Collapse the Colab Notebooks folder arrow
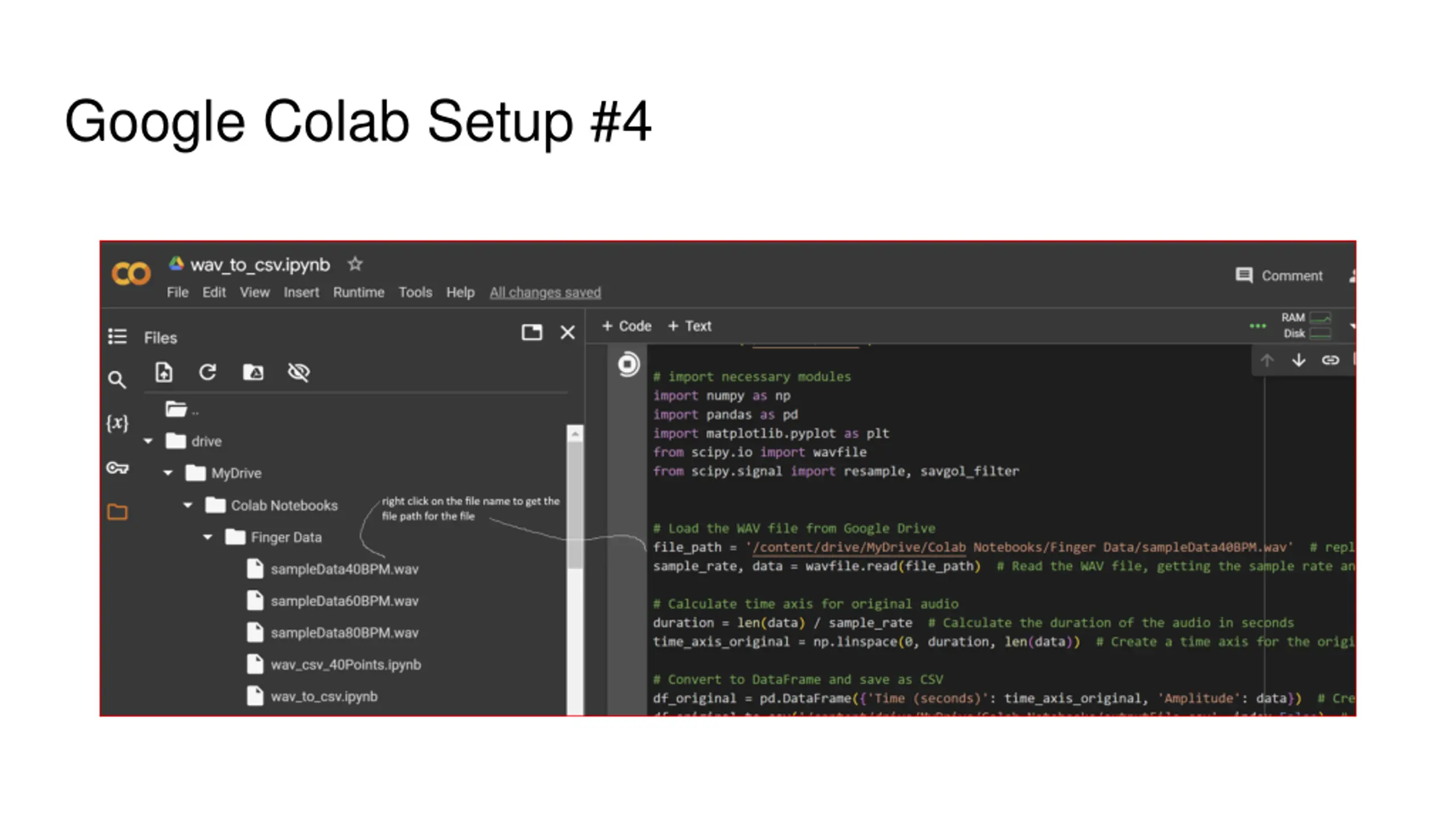The height and width of the screenshot is (819, 1456). (x=188, y=504)
